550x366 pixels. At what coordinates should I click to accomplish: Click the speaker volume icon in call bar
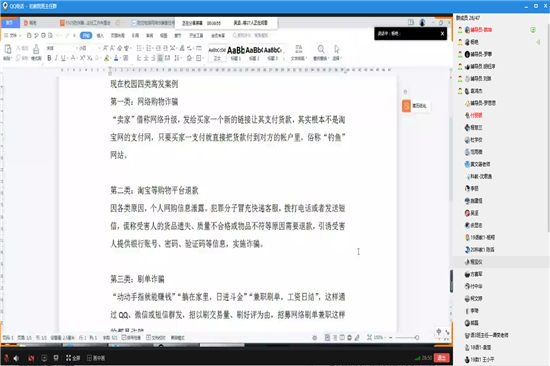click(16, 358)
